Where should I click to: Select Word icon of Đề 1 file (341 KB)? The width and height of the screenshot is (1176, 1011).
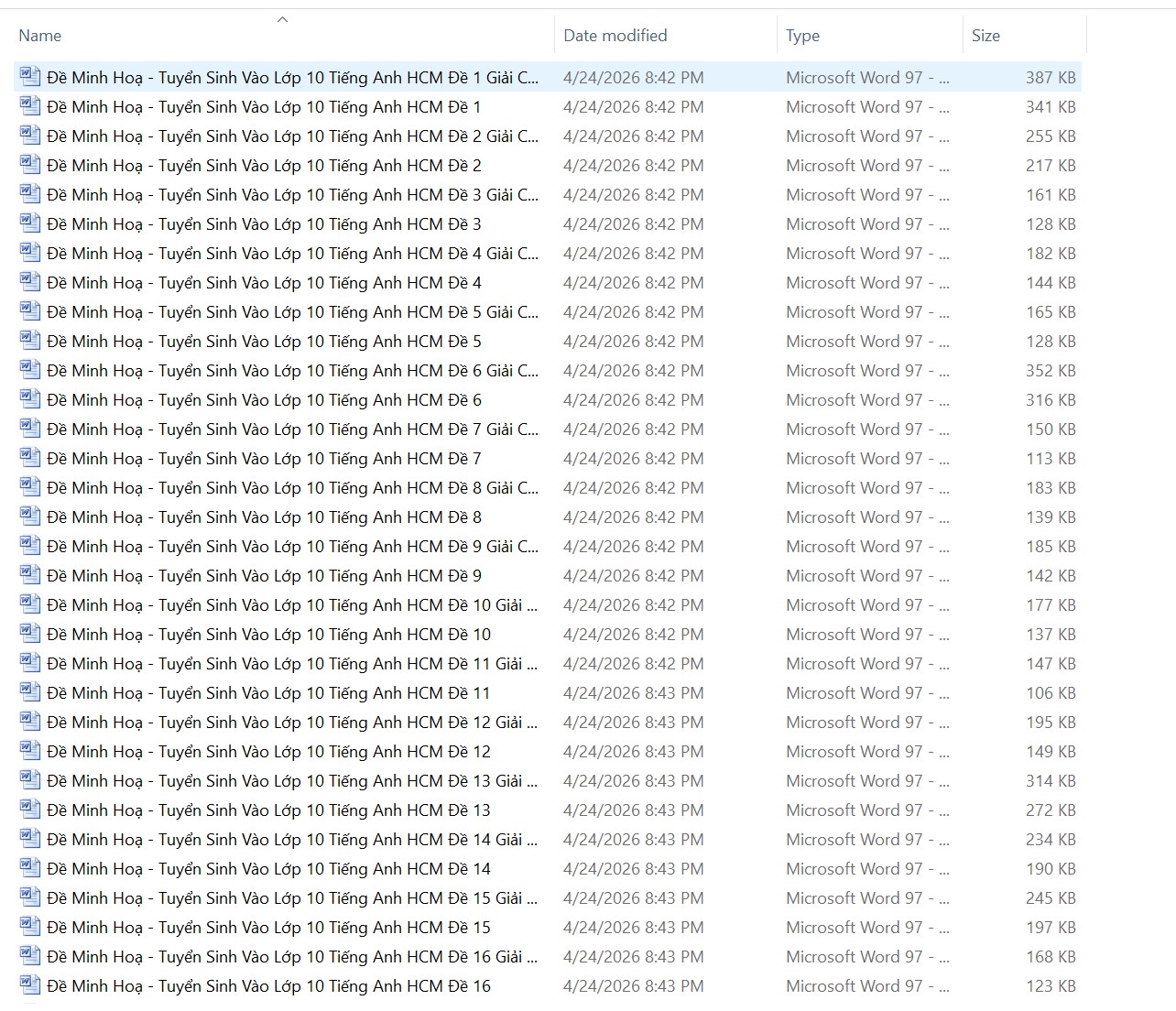[30, 106]
